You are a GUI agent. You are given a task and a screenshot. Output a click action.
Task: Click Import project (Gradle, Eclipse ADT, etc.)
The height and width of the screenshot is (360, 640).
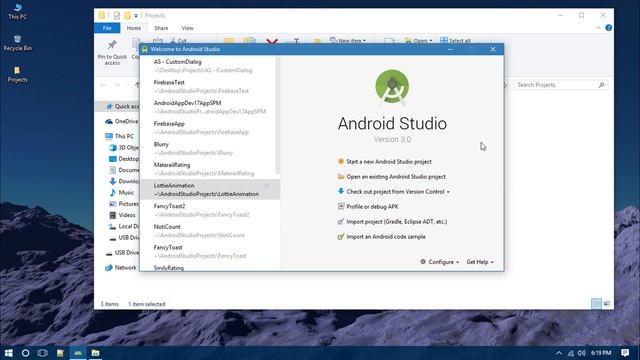pos(396,222)
